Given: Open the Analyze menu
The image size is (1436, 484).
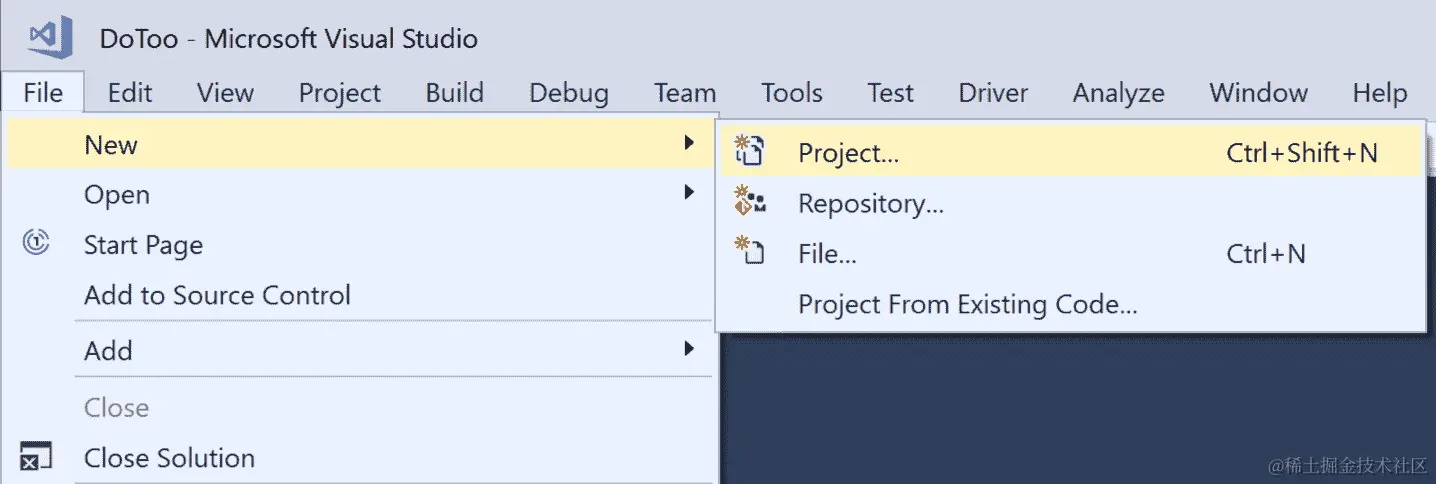Looking at the screenshot, I should pyautogui.click(x=1118, y=93).
